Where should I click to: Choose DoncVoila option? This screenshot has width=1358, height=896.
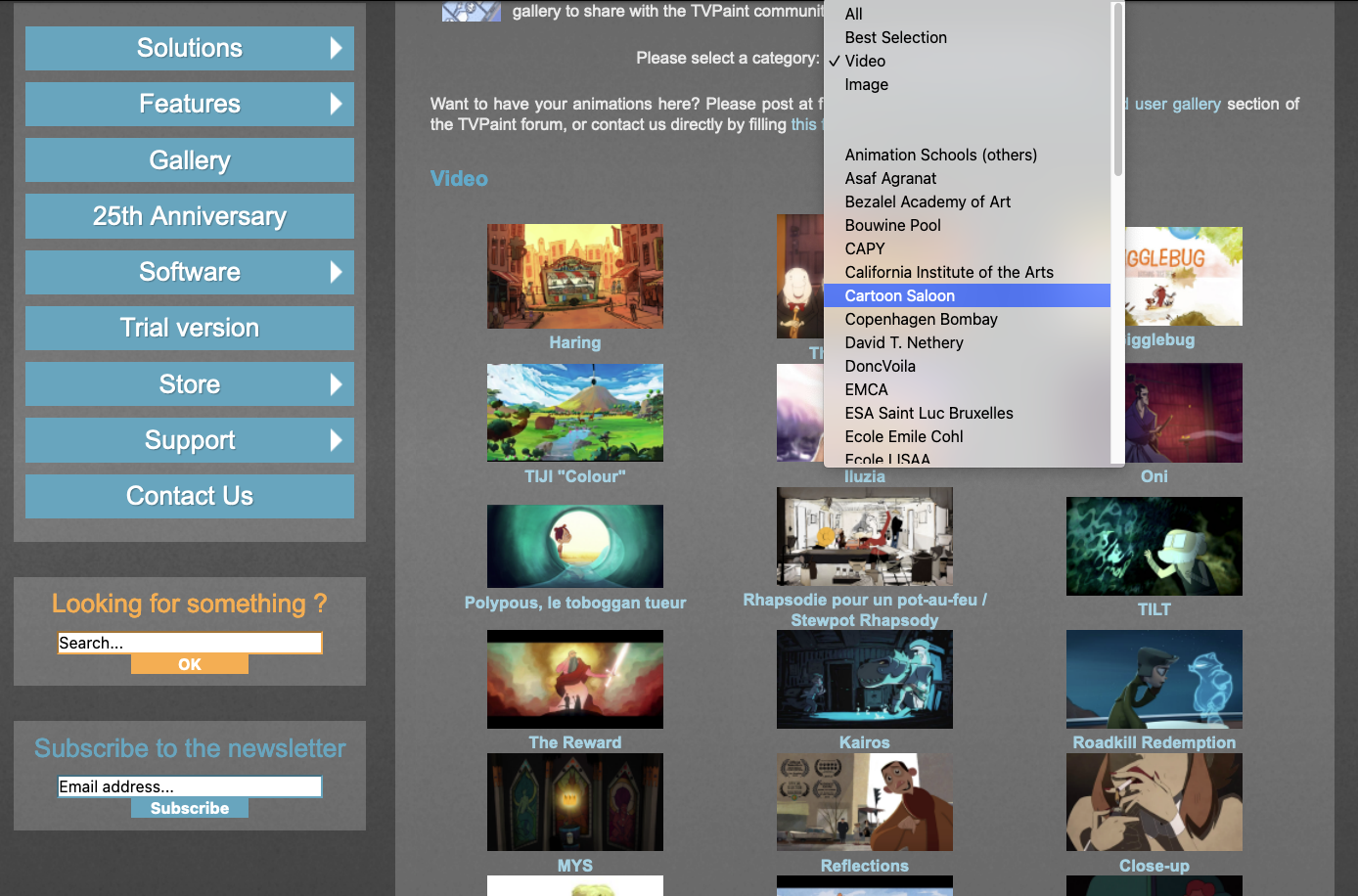click(x=967, y=366)
